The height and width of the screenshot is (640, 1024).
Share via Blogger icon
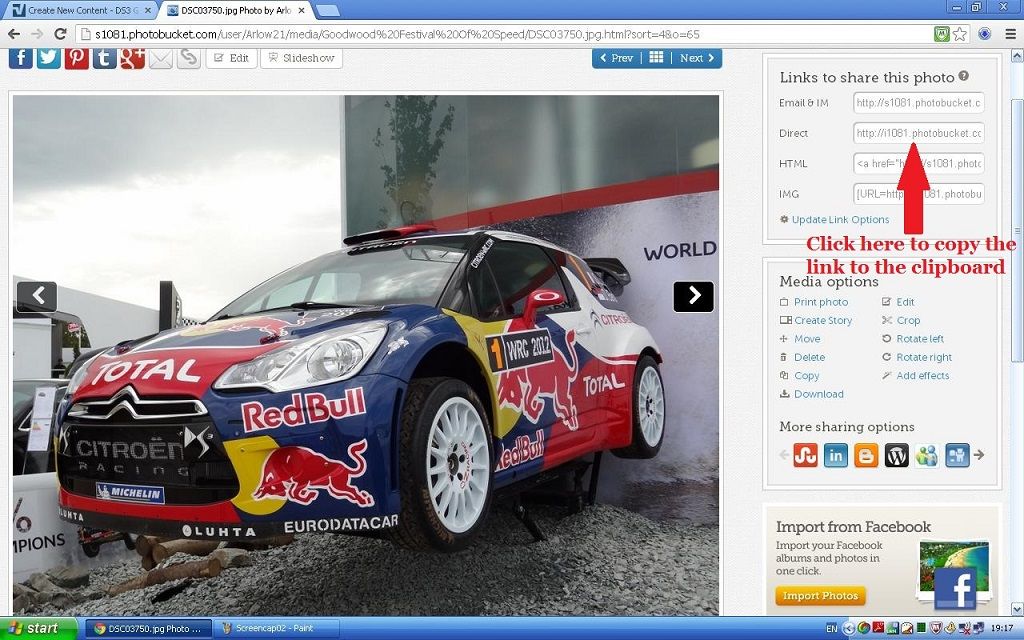[x=866, y=455]
